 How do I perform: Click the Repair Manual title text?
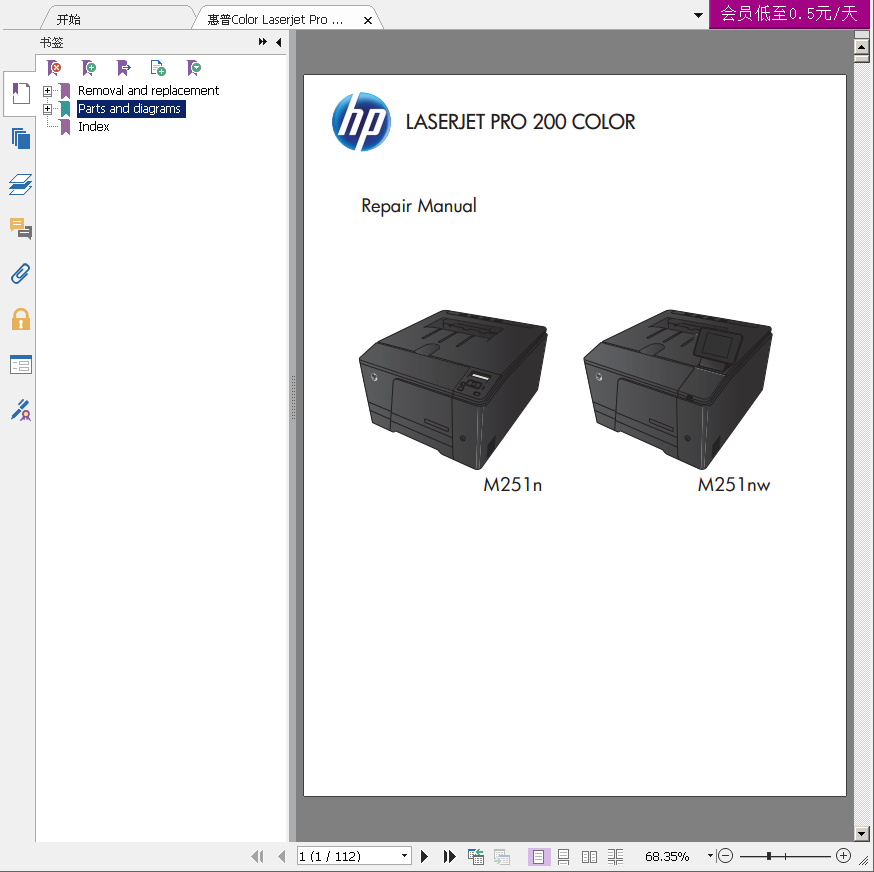click(x=419, y=206)
